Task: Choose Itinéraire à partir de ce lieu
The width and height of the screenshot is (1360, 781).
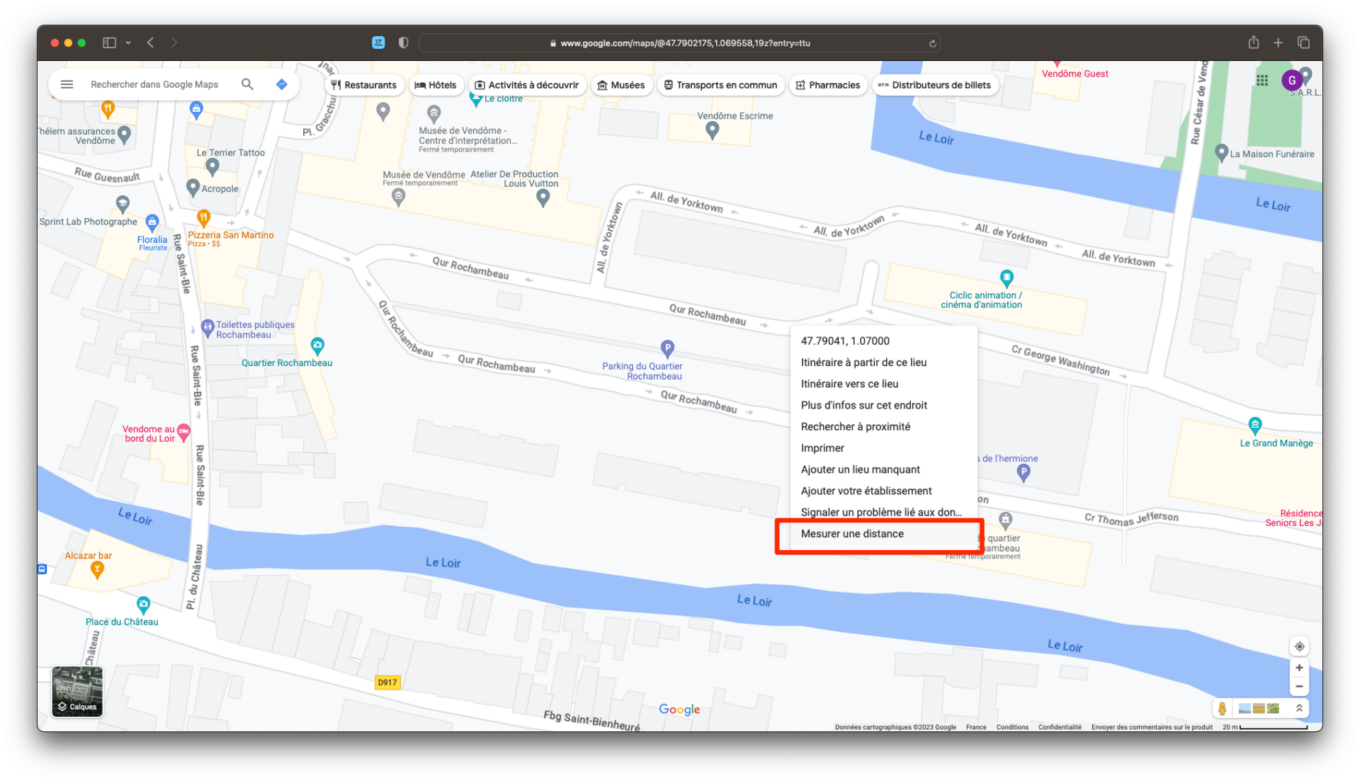Action: (x=863, y=362)
